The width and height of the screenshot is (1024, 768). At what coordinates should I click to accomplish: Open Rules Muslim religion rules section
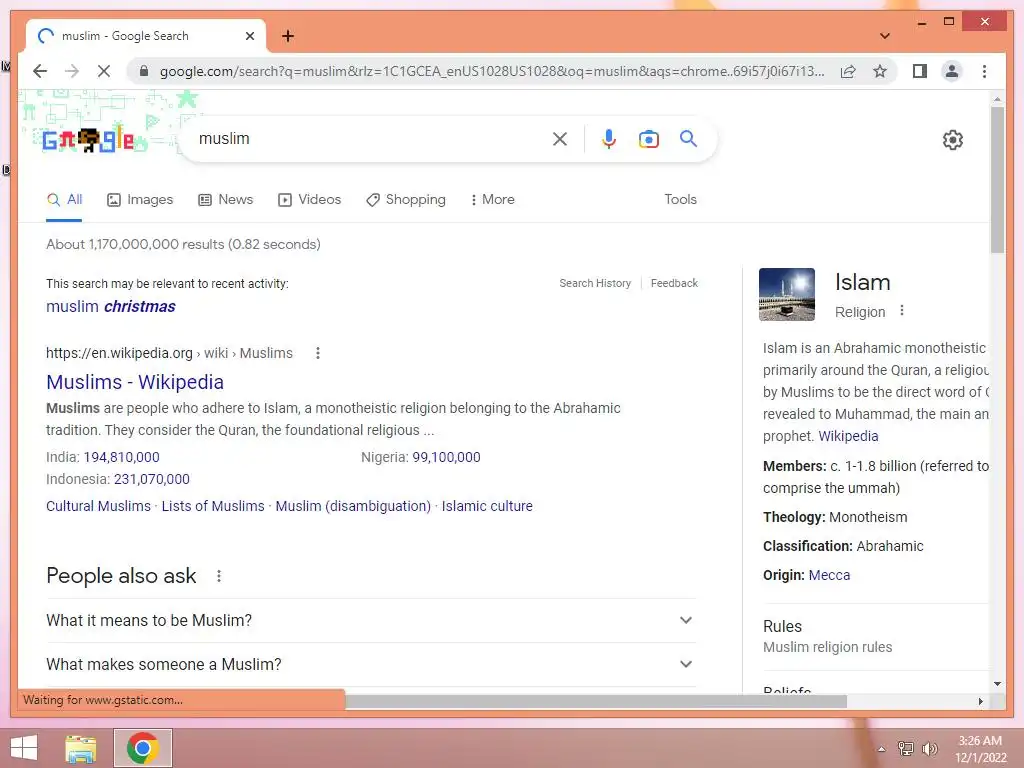[x=876, y=636]
